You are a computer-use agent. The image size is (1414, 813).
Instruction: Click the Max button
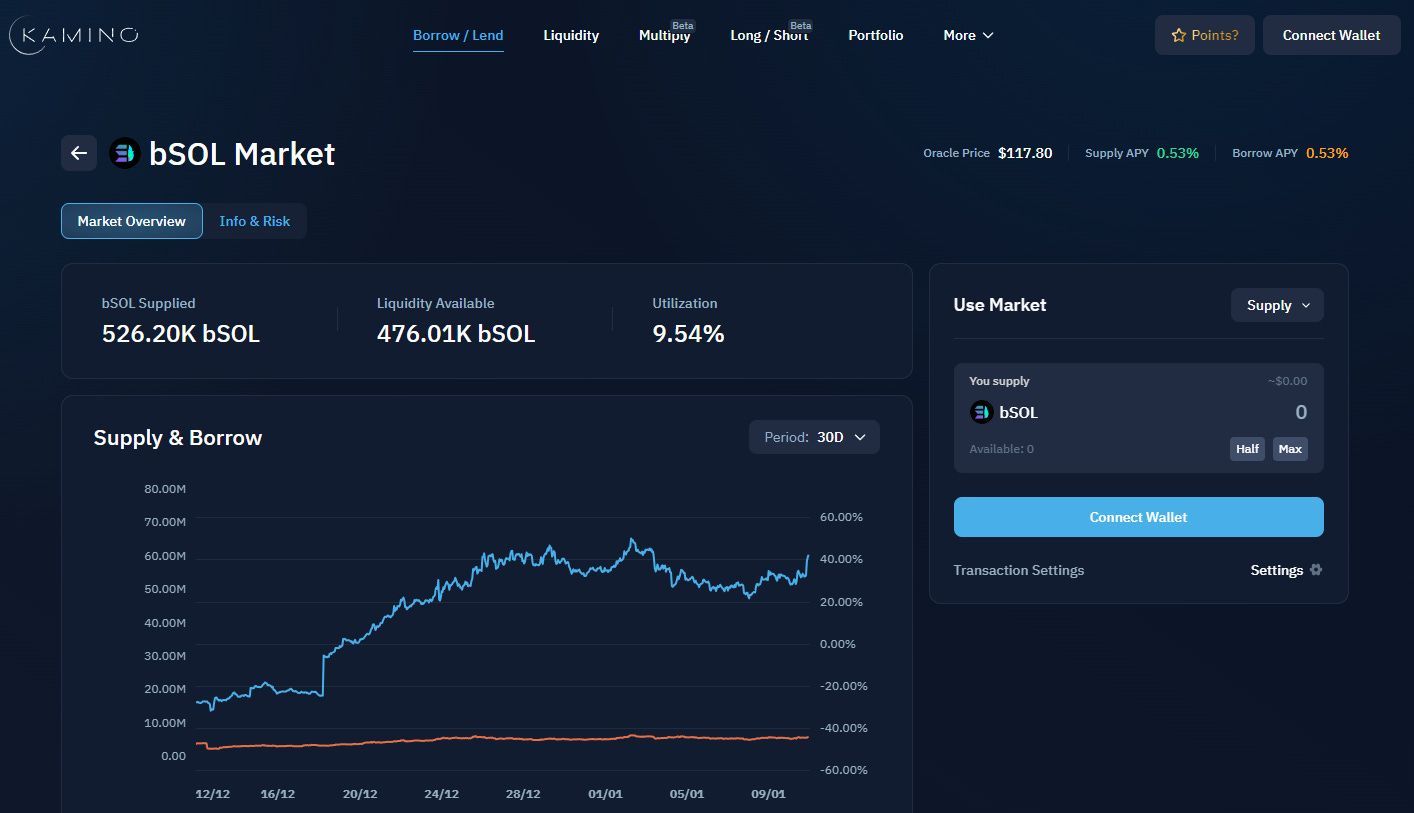coord(1290,449)
